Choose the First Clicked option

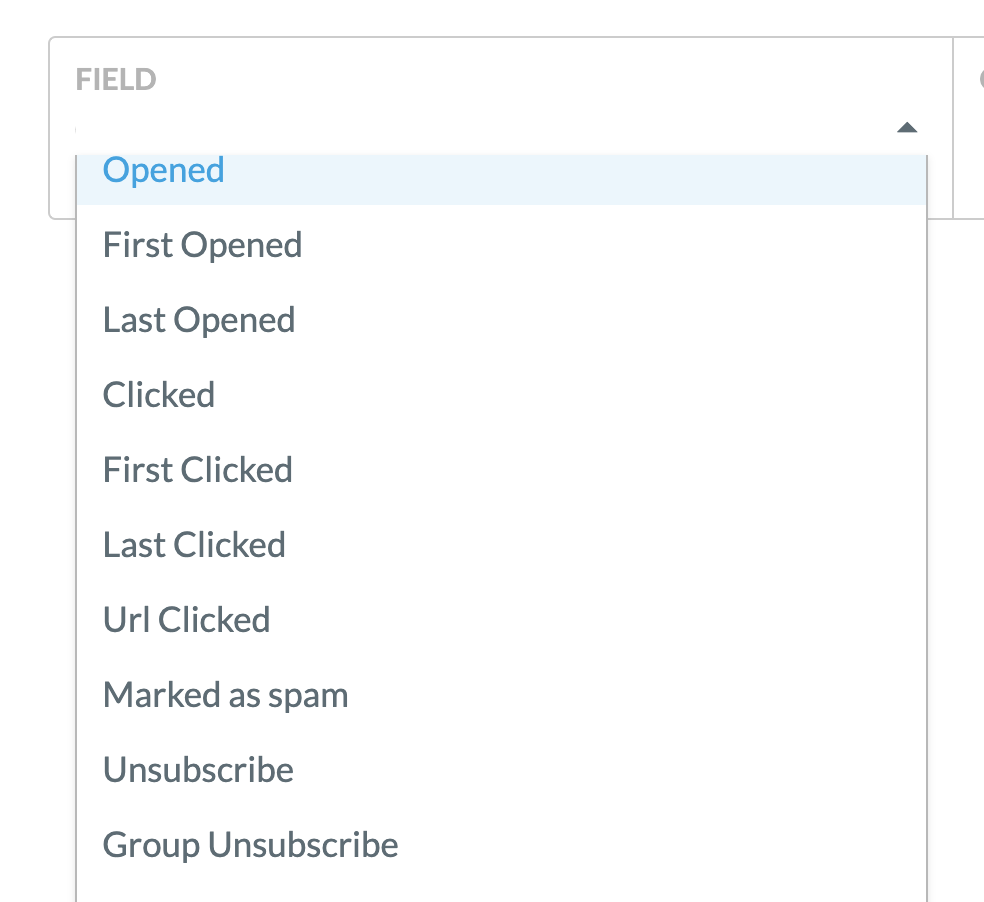(501, 470)
